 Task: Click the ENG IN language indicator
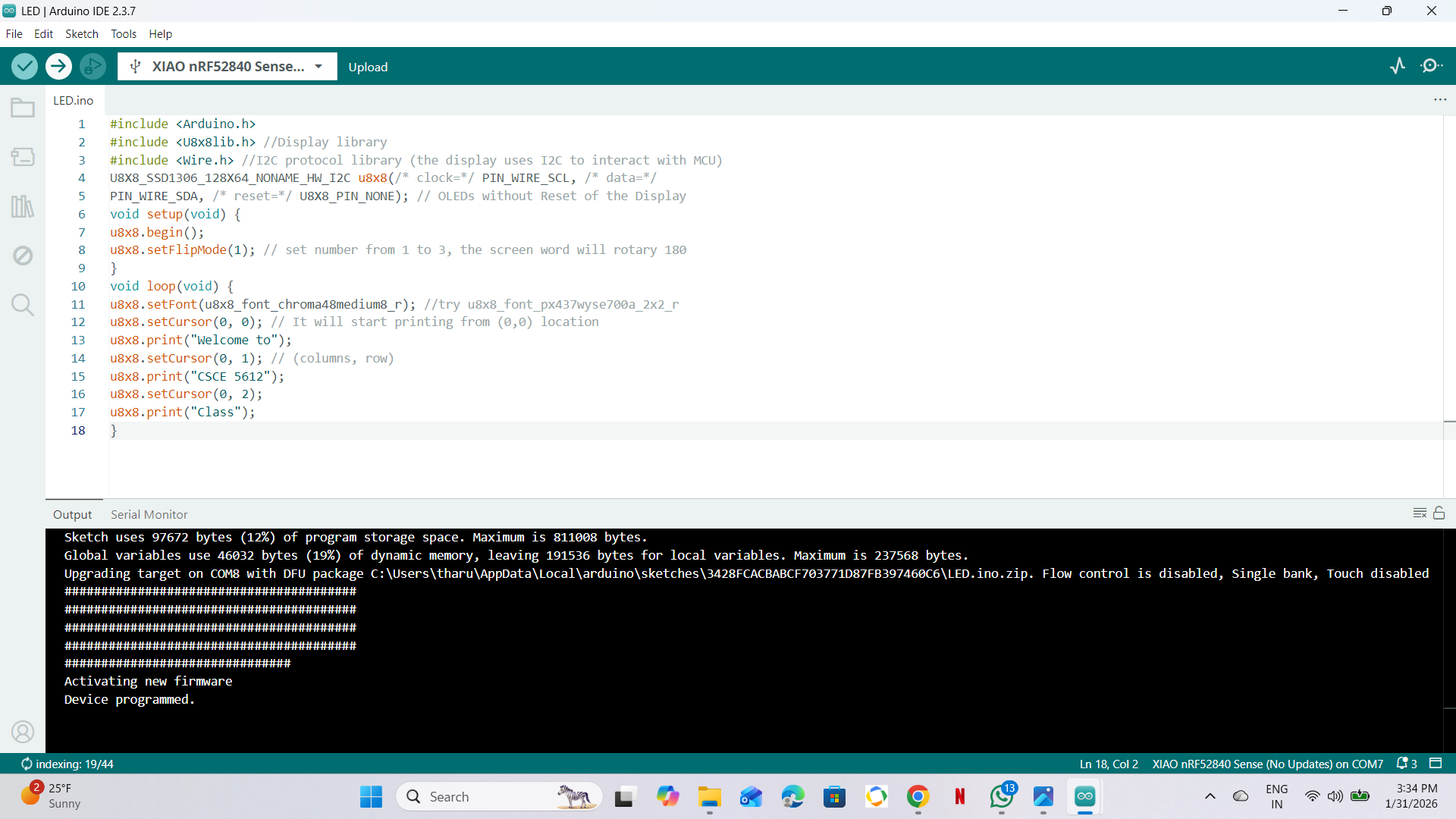coord(1277,796)
